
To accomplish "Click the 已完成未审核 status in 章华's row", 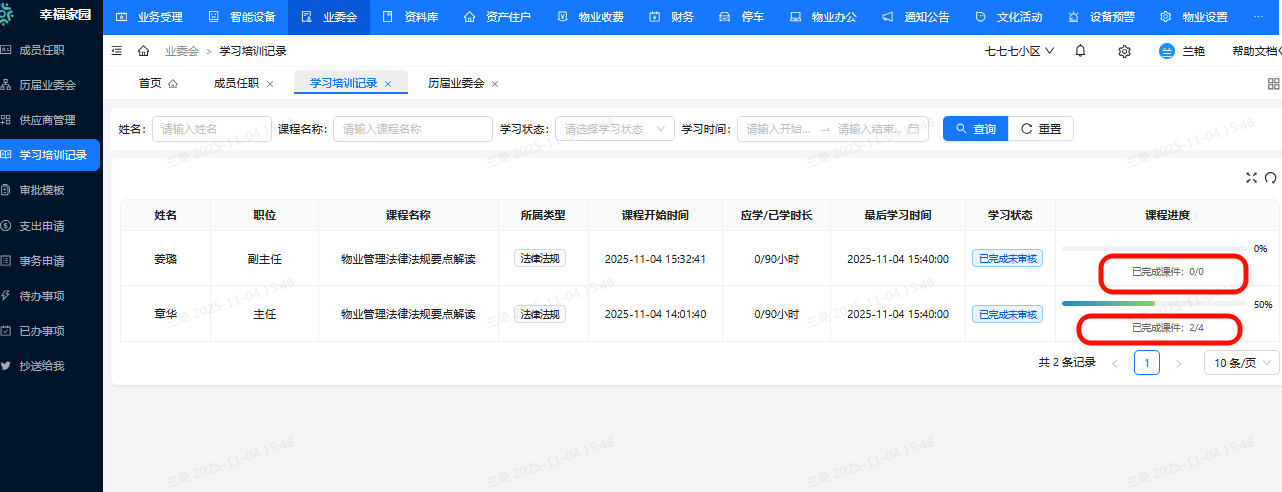I will 1007,314.
